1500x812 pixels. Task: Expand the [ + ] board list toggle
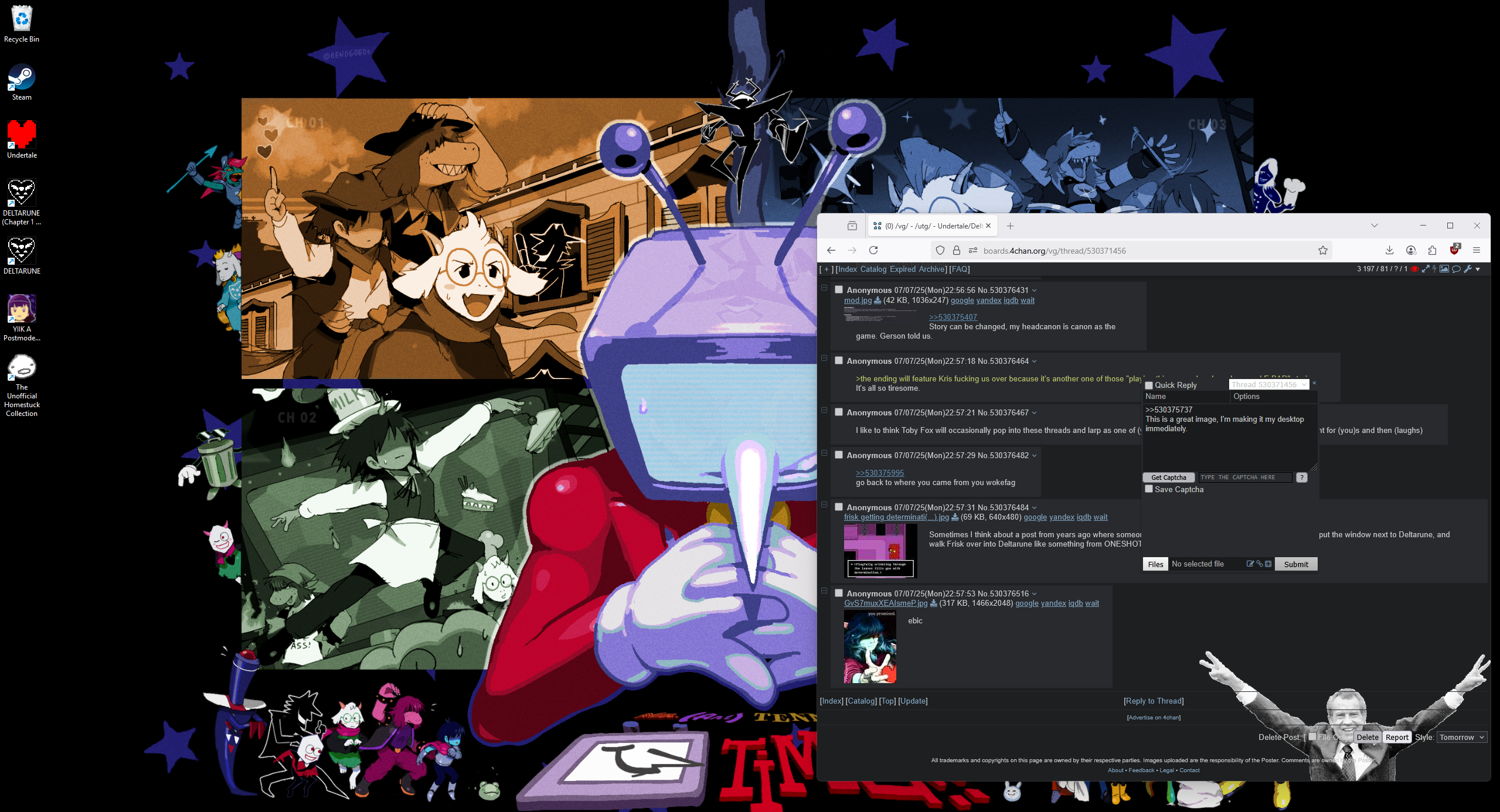coord(826,269)
